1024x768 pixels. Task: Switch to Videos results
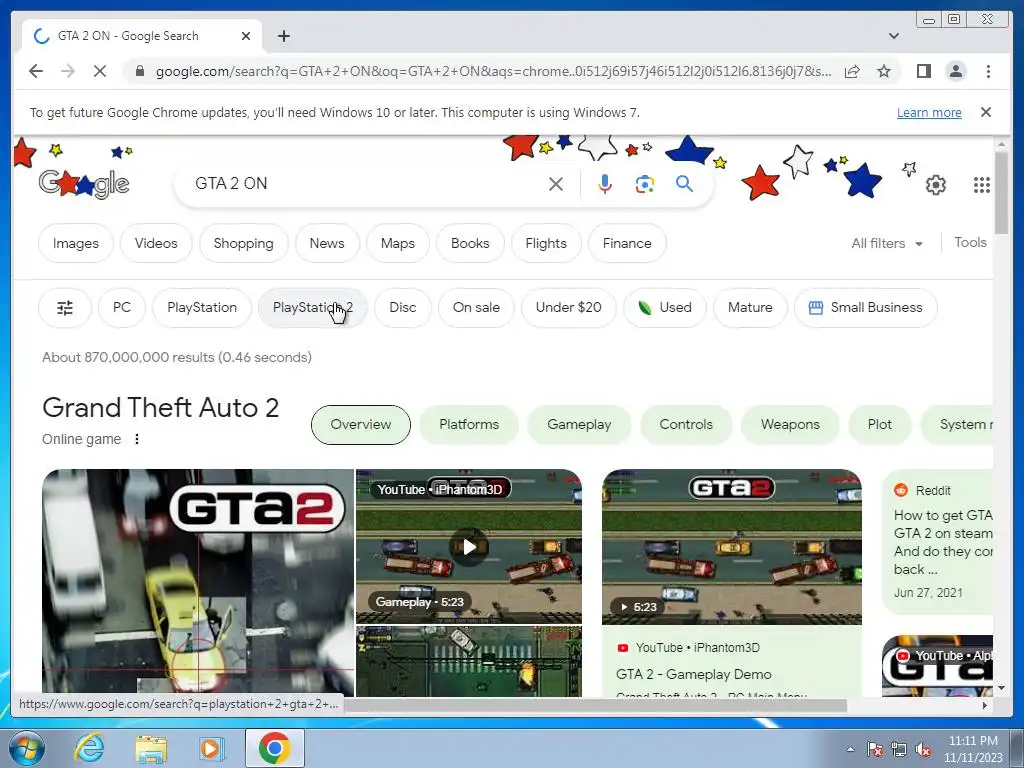click(x=156, y=243)
